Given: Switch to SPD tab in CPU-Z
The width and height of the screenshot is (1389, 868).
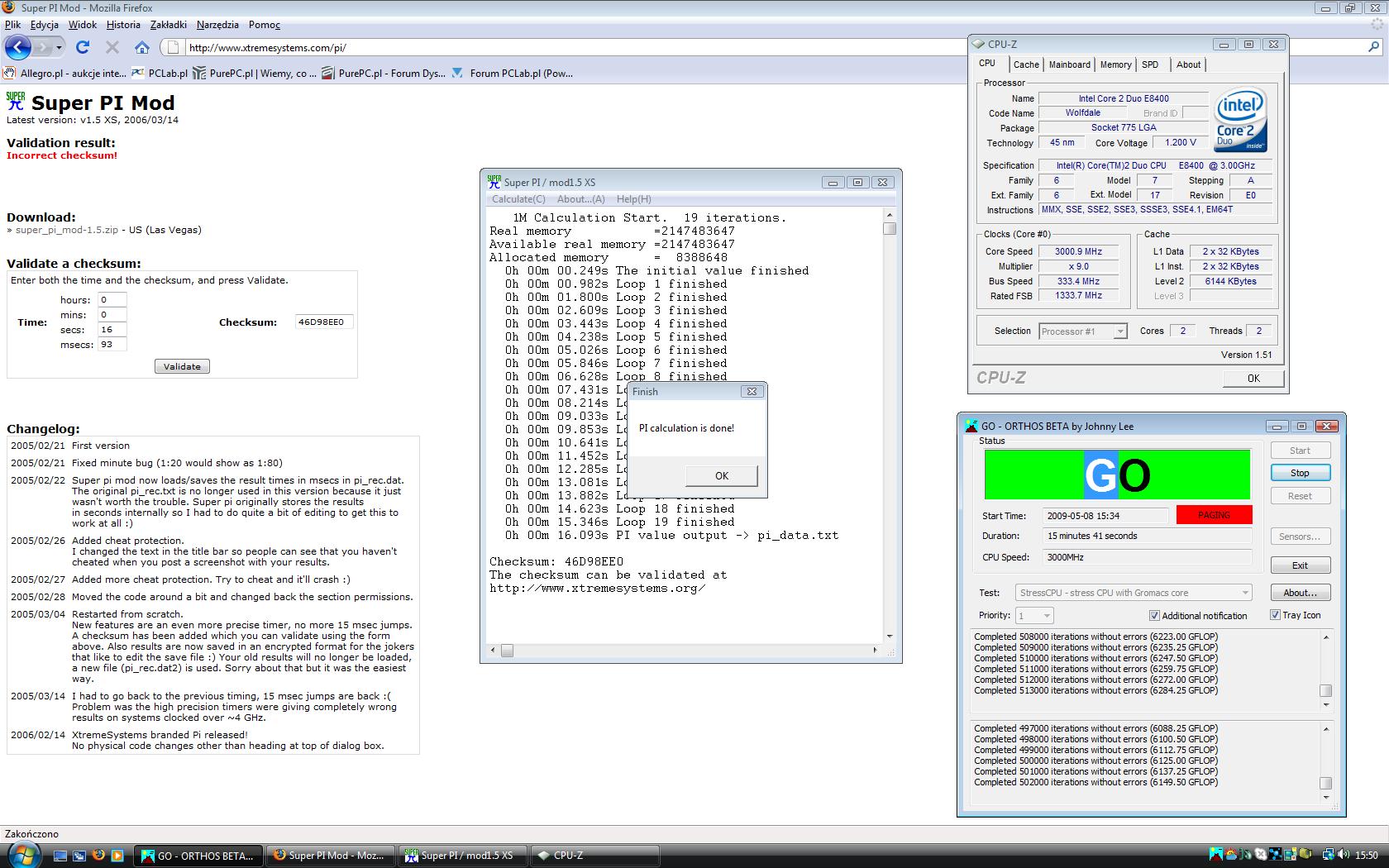Looking at the screenshot, I should click(x=1150, y=64).
